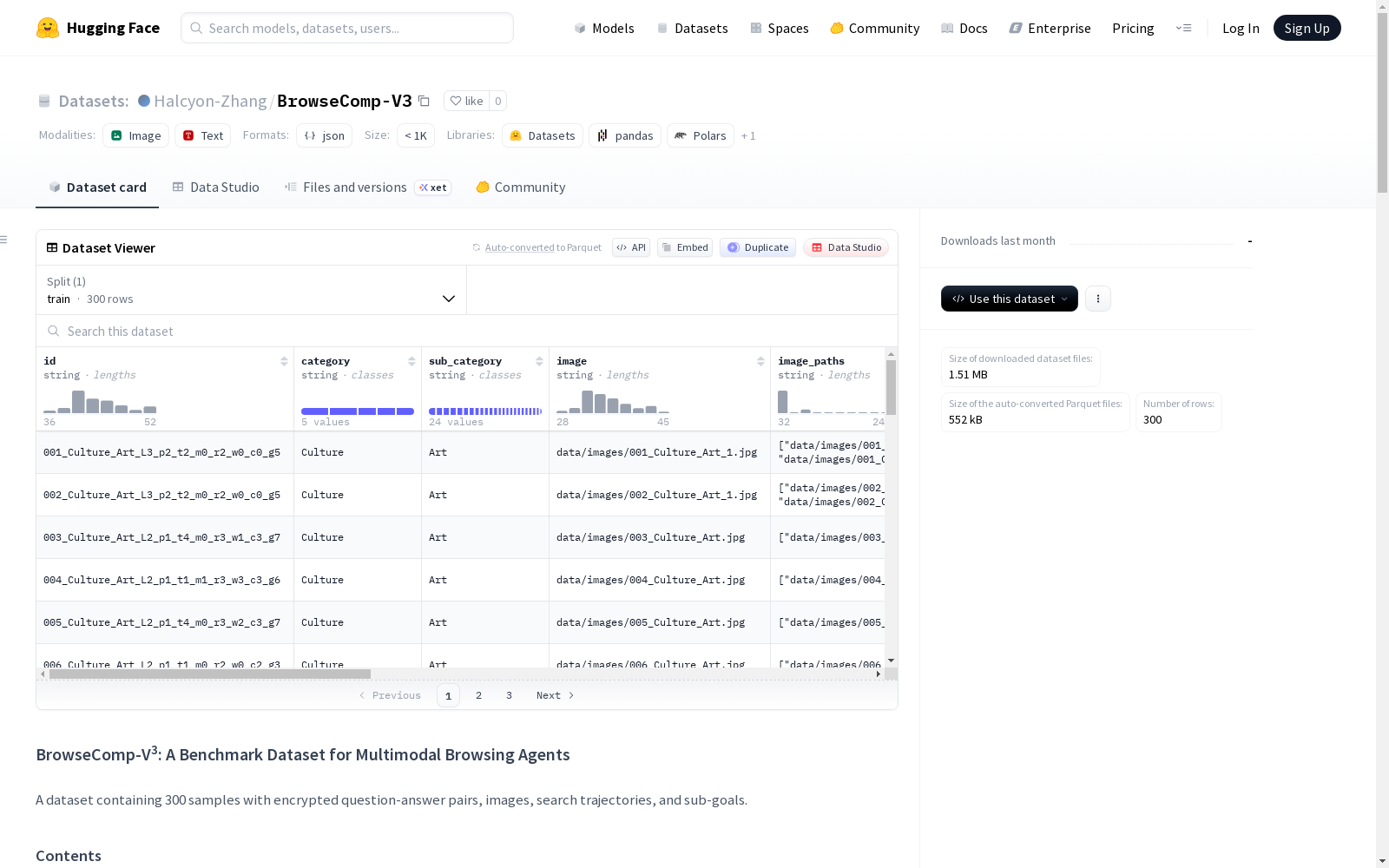
Task: Click the Polars library tag
Action: 701,135
